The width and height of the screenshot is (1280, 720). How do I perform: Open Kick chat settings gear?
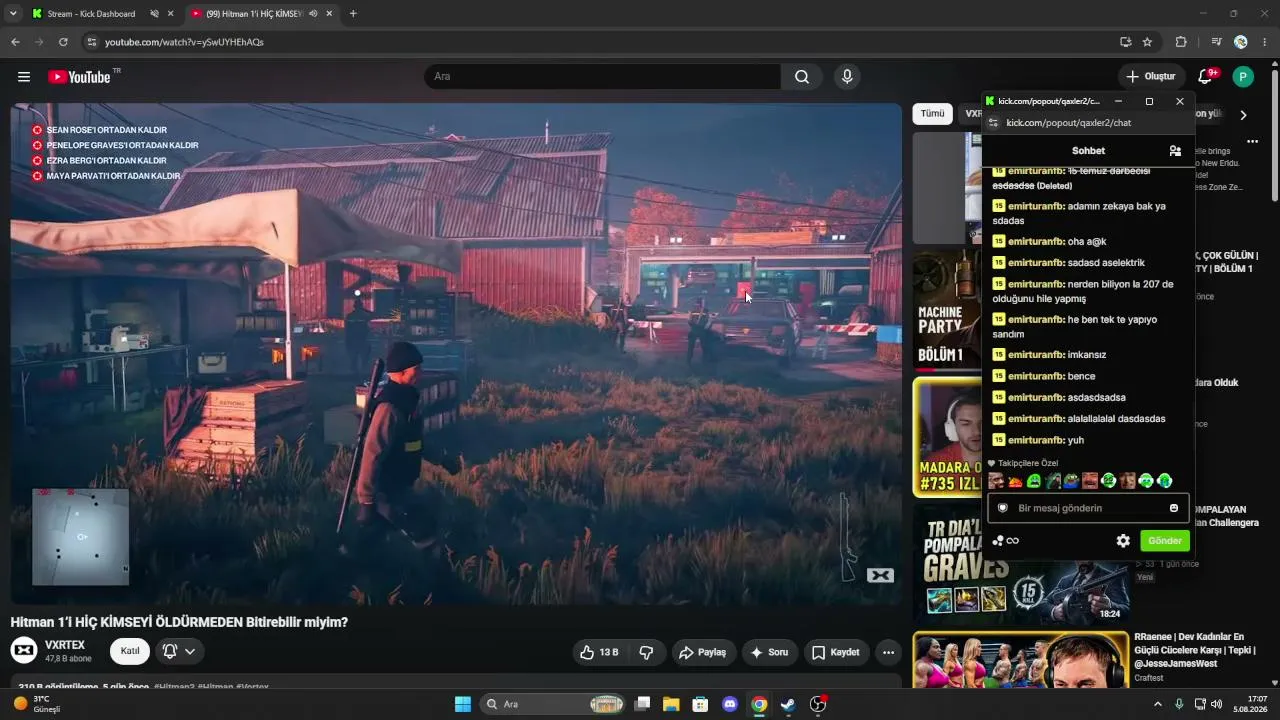pyautogui.click(x=1123, y=541)
